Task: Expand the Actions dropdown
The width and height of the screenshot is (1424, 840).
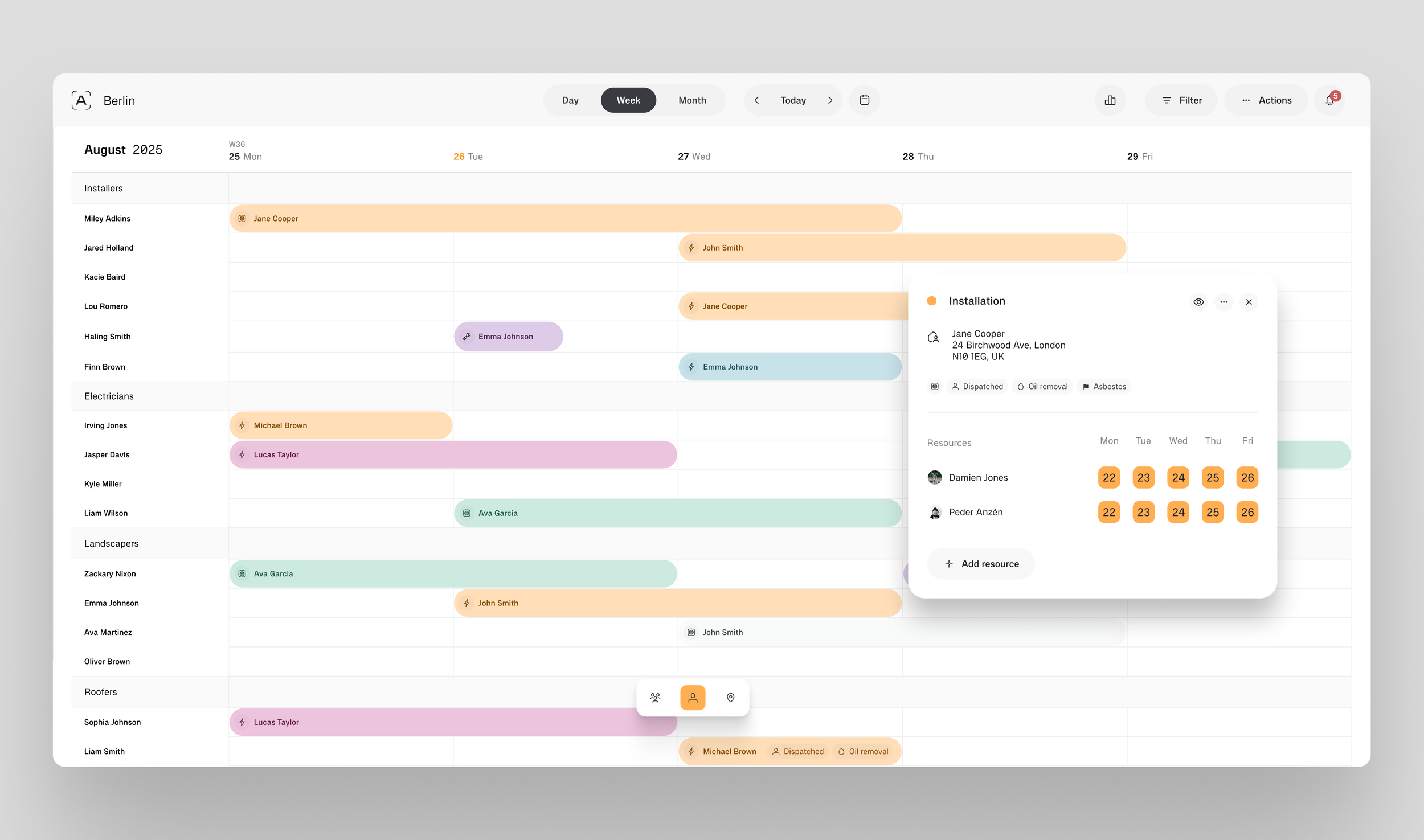Action: click(1266, 100)
